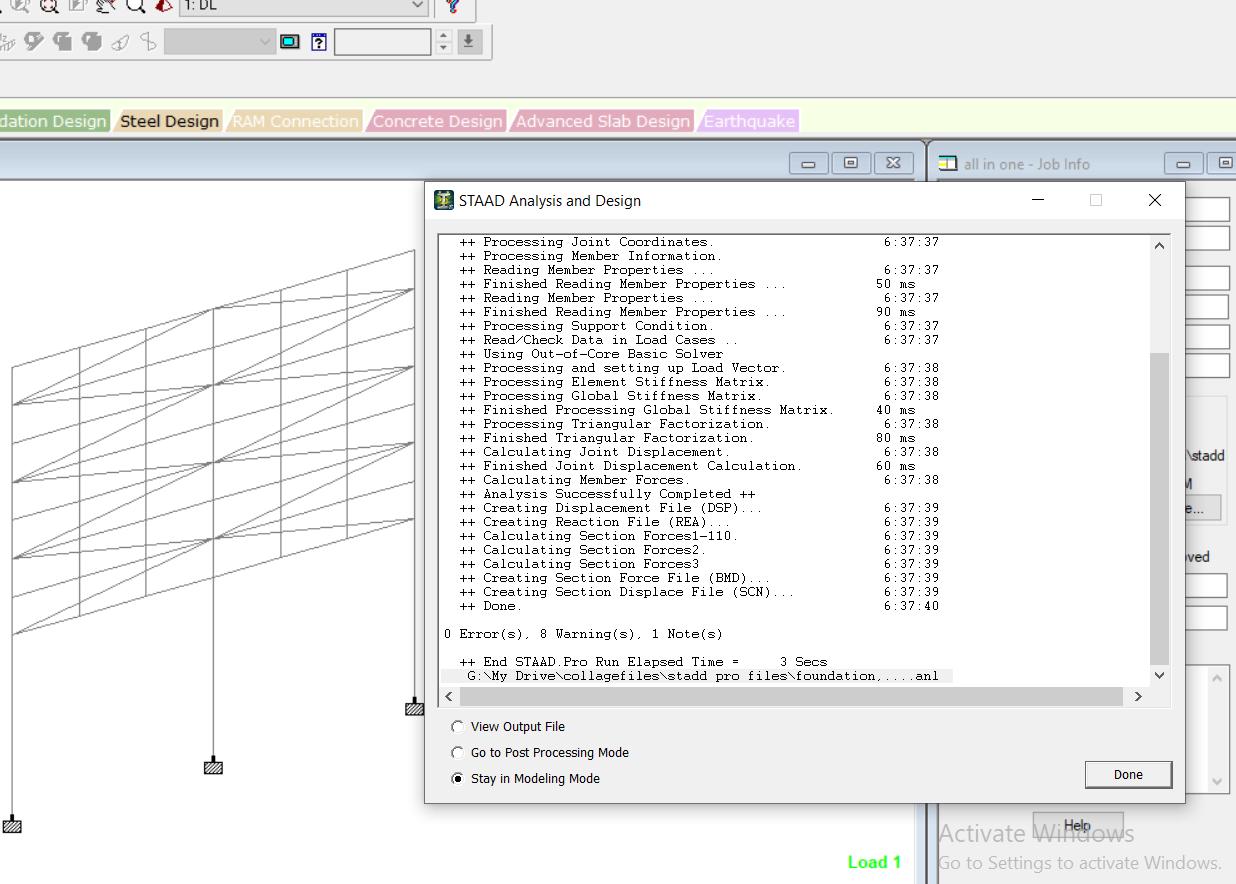The width and height of the screenshot is (1236, 884).
Task: Click the green Load 1 label in model view
Action: click(874, 862)
